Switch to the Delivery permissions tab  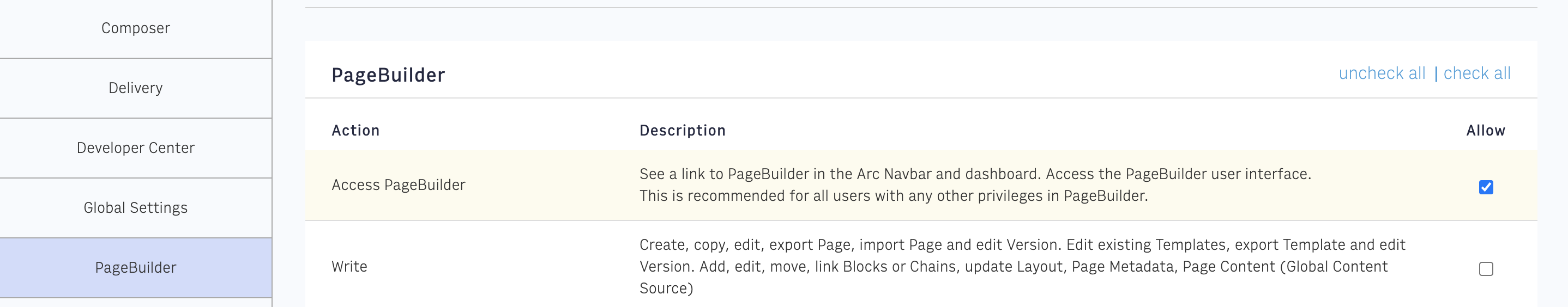[x=135, y=88]
